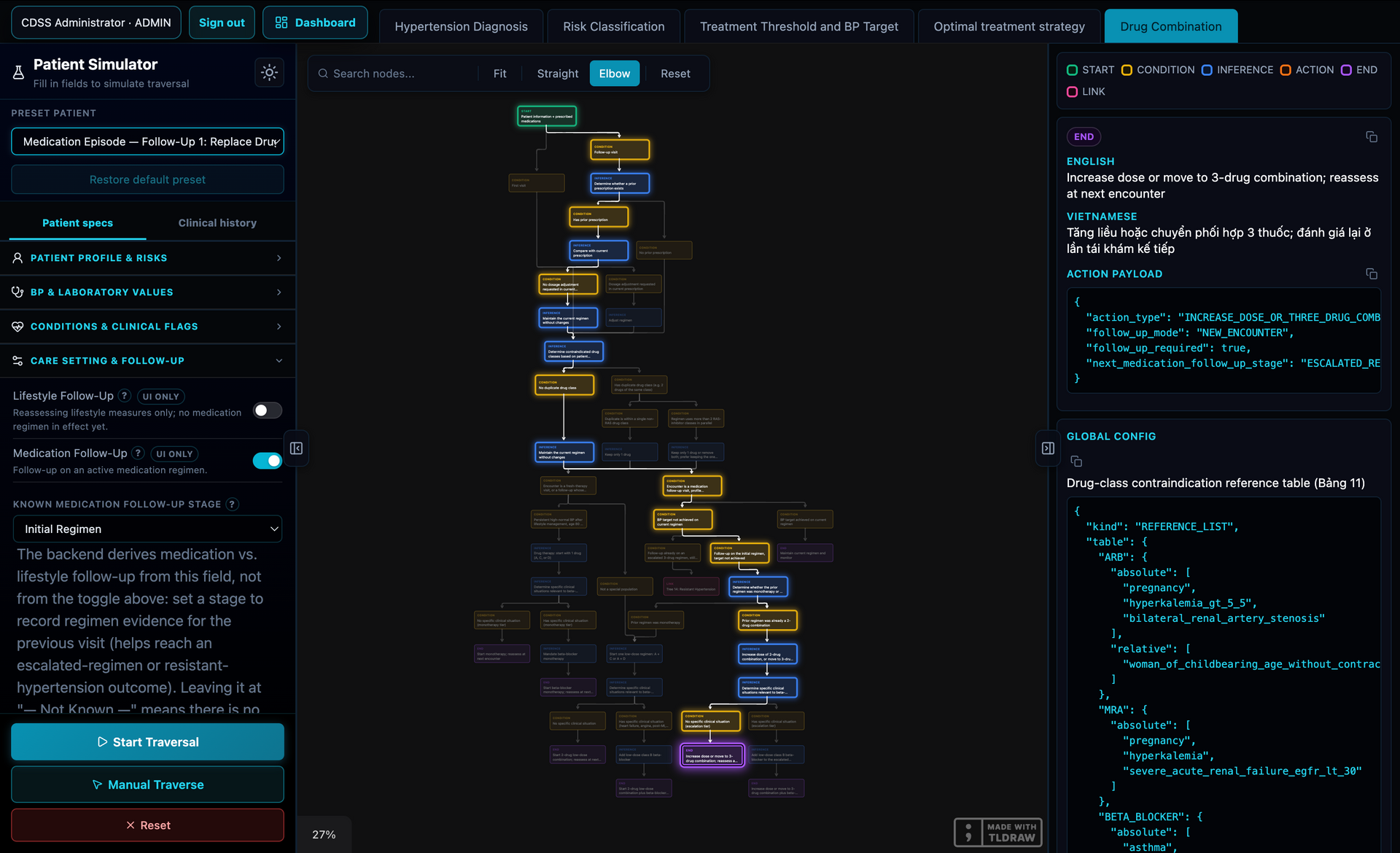Expand Patient Profile & Risks section
This screenshot has height=853, width=1400.
pos(147,258)
